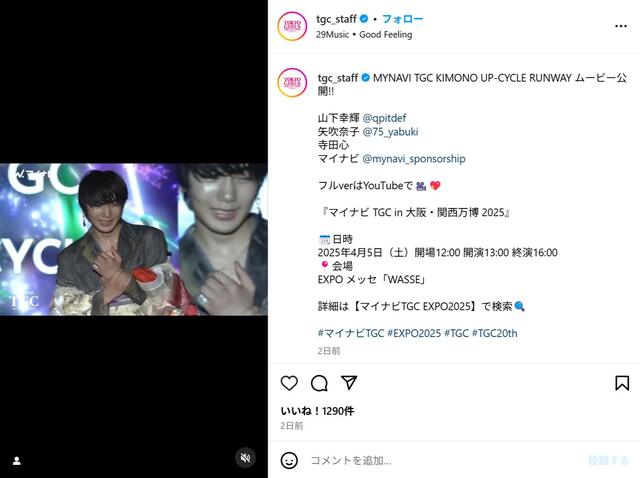Share post using paper plane icon
The image size is (640, 478).
click(349, 382)
